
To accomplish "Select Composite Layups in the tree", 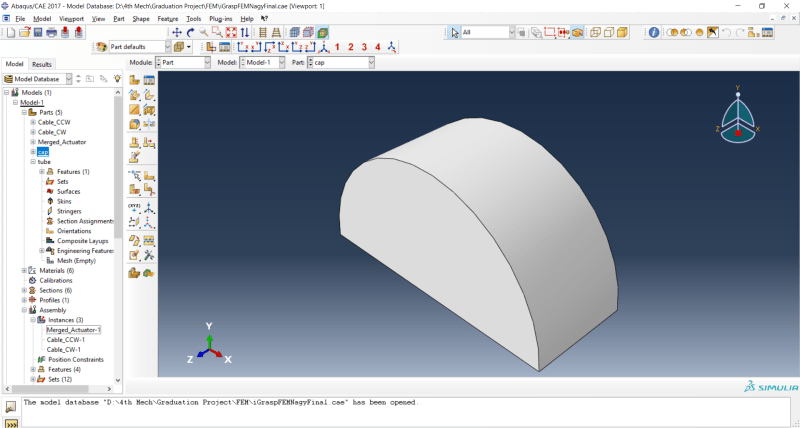I will (x=83, y=241).
